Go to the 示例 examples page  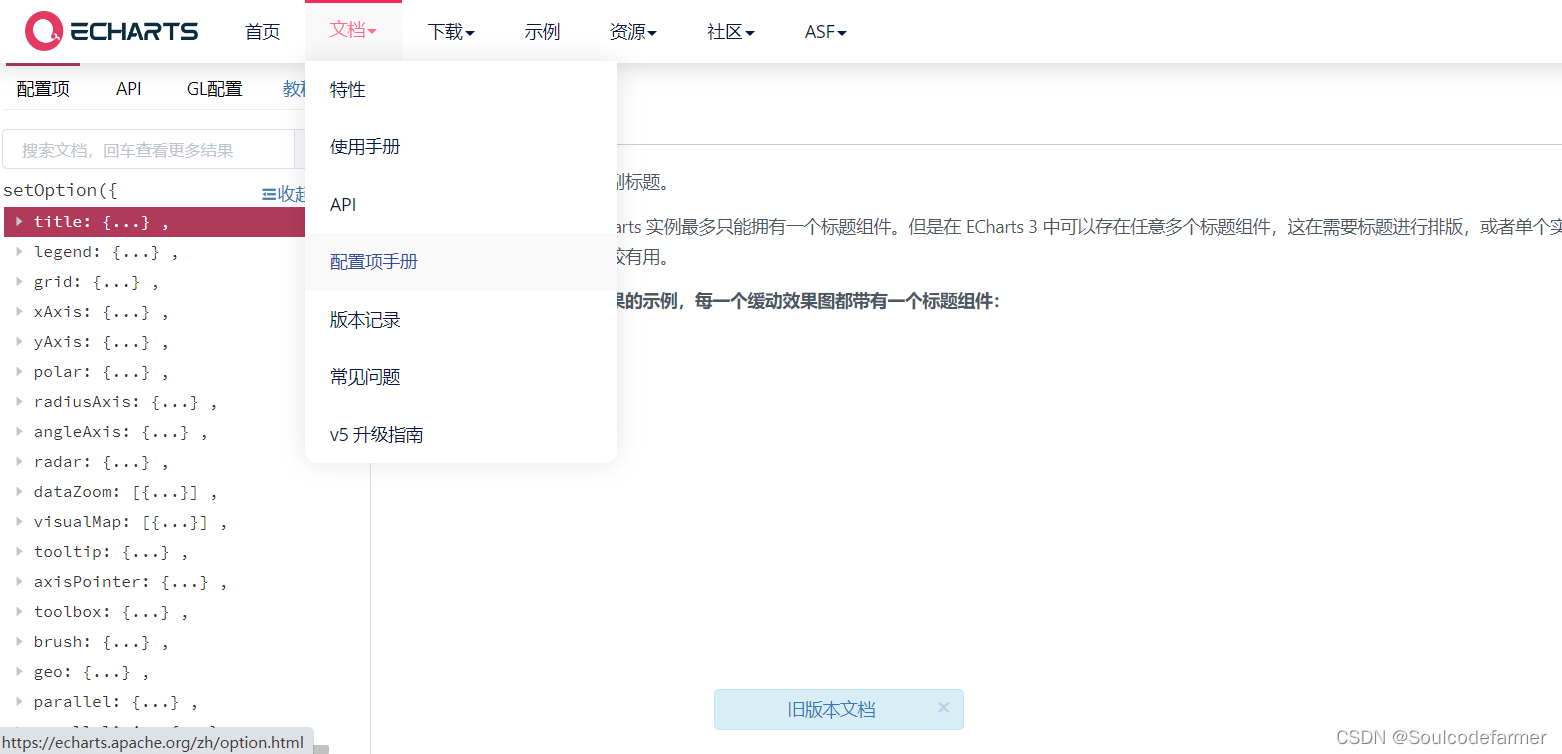[542, 32]
